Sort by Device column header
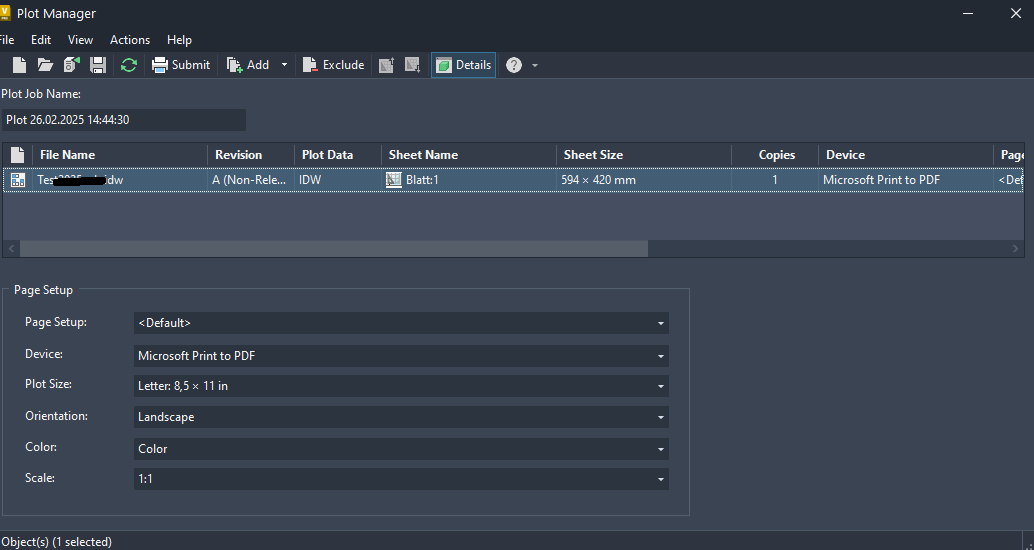This screenshot has width=1034, height=550. tap(906, 155)
